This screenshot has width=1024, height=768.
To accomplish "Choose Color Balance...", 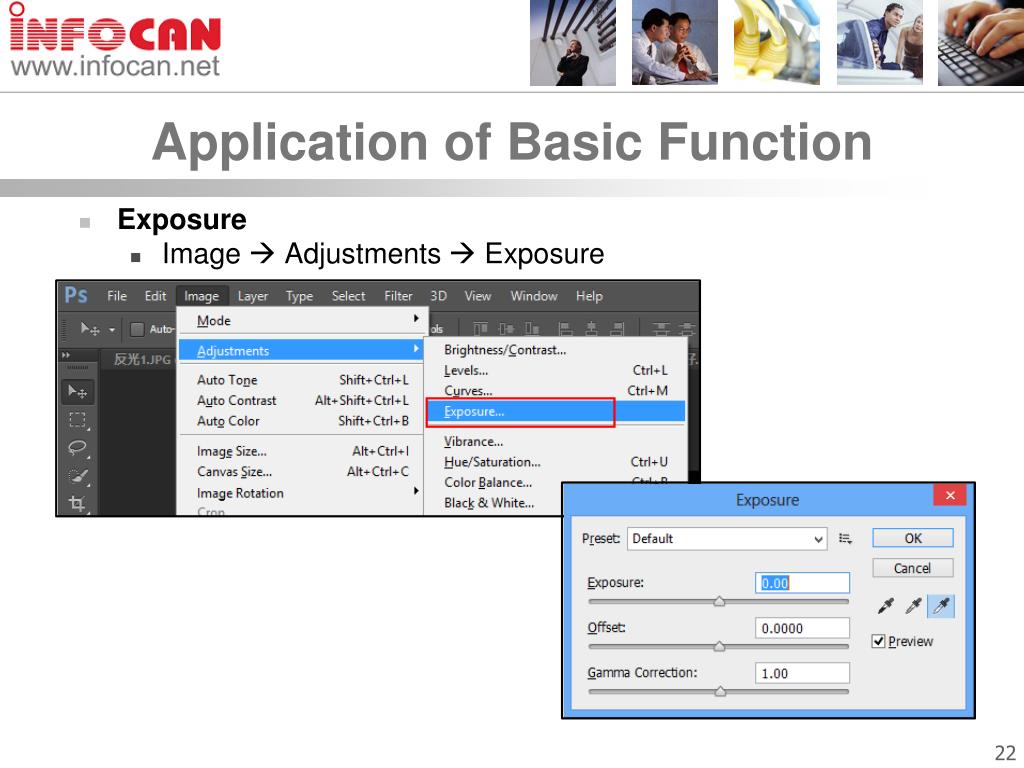I will coord(493,483).
